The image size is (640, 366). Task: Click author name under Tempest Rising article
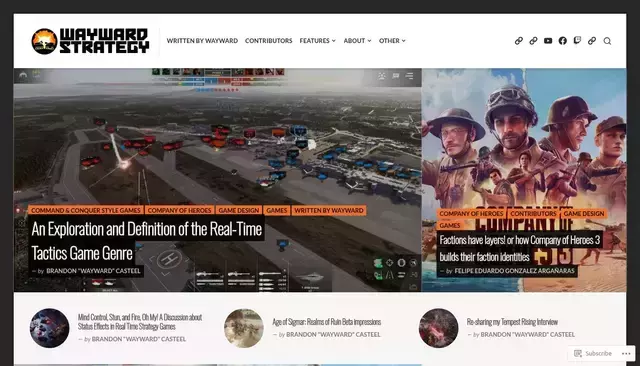coord(527,335)
